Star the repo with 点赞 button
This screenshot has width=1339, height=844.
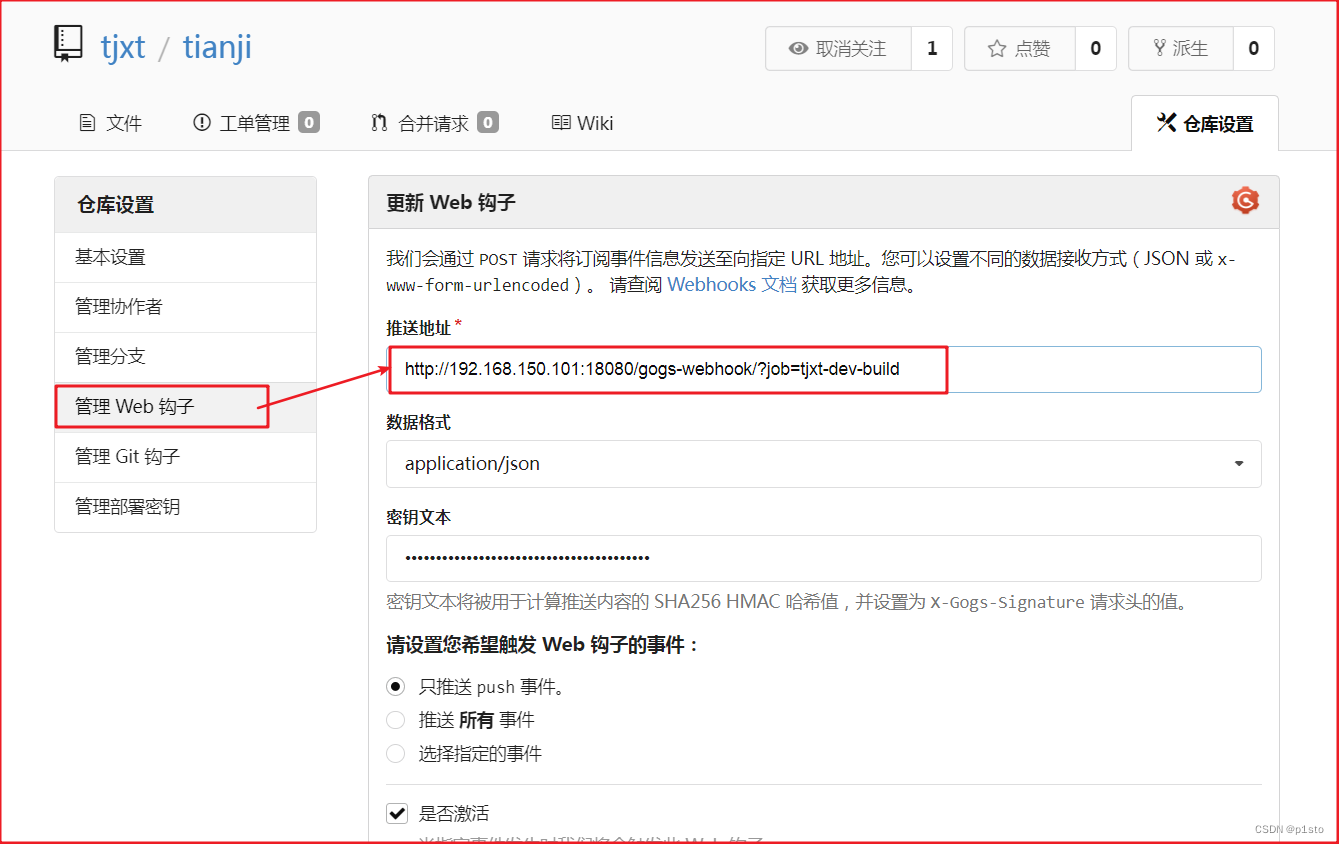(x=1020, y=48)
